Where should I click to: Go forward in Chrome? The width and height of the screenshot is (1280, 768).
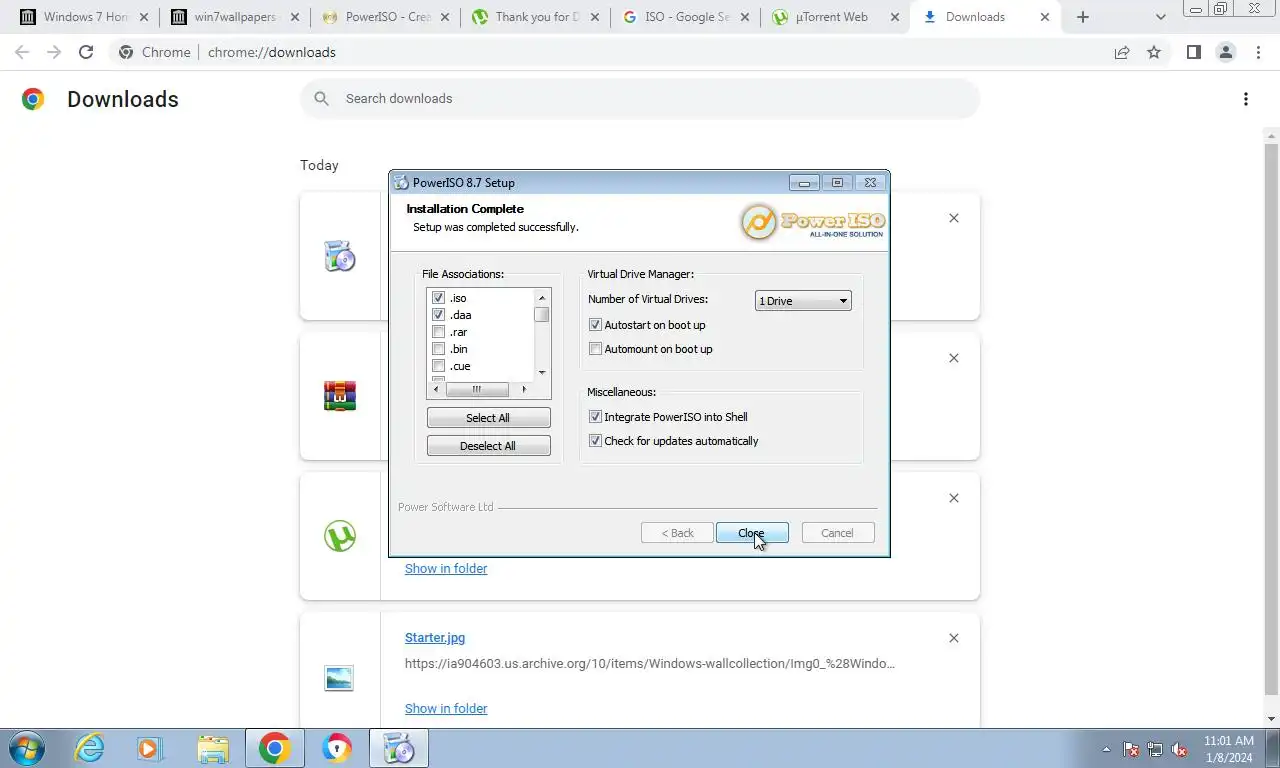54,52
